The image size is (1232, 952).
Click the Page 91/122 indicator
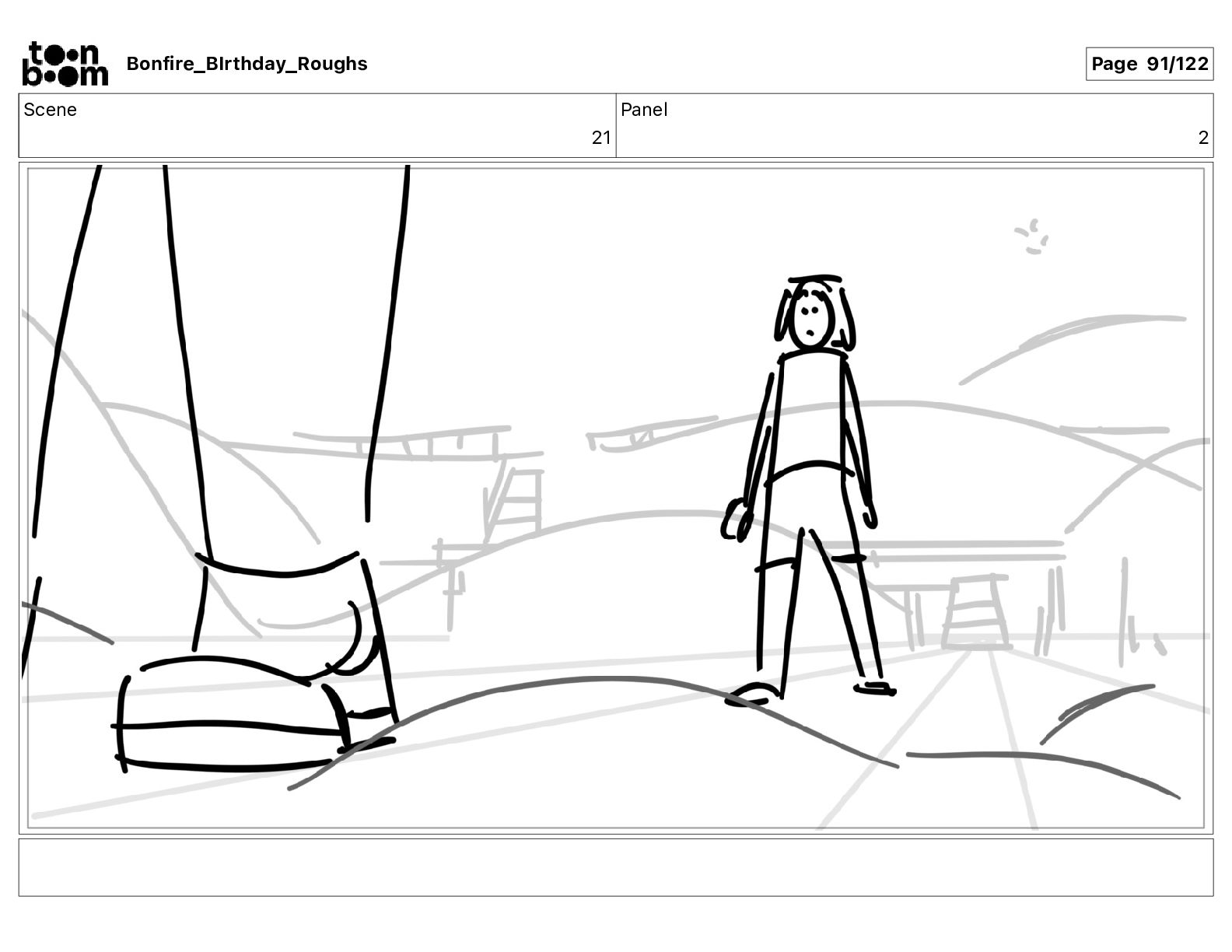1150,64
